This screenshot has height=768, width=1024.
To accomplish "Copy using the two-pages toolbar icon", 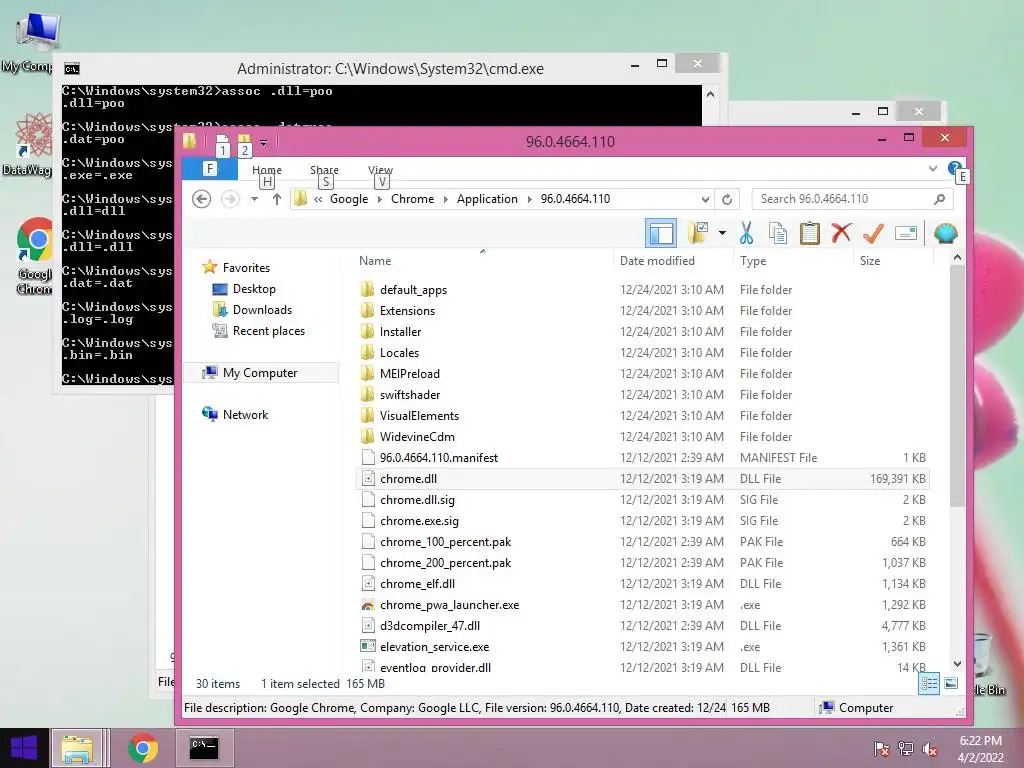I will pos(777,233).
